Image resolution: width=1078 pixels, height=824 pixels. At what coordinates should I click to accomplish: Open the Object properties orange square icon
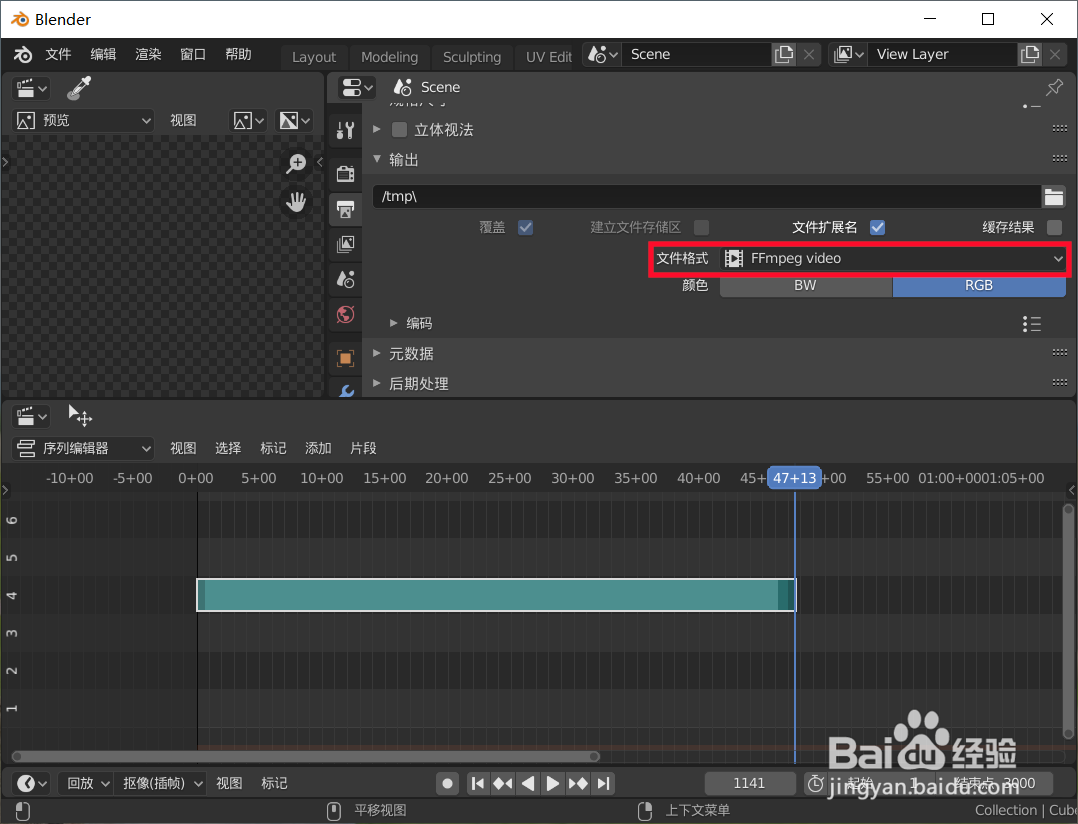click(345, 357)
